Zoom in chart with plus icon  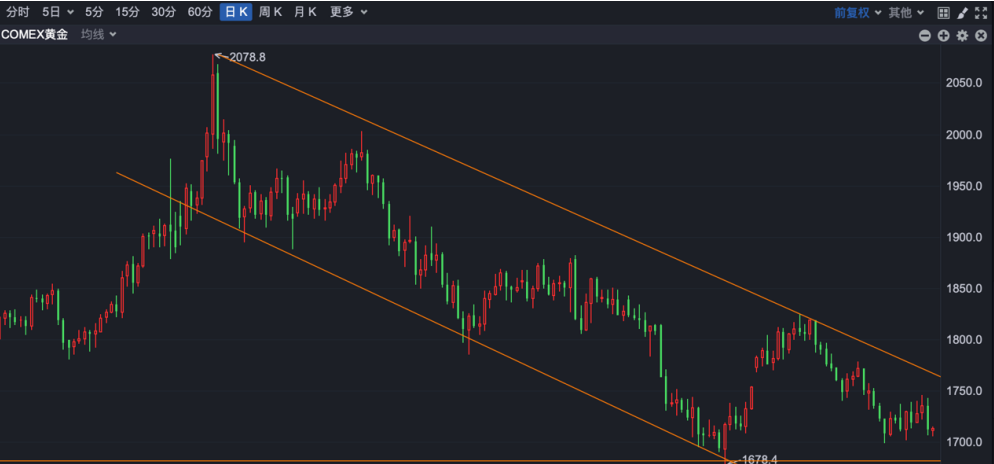(943, 36)
